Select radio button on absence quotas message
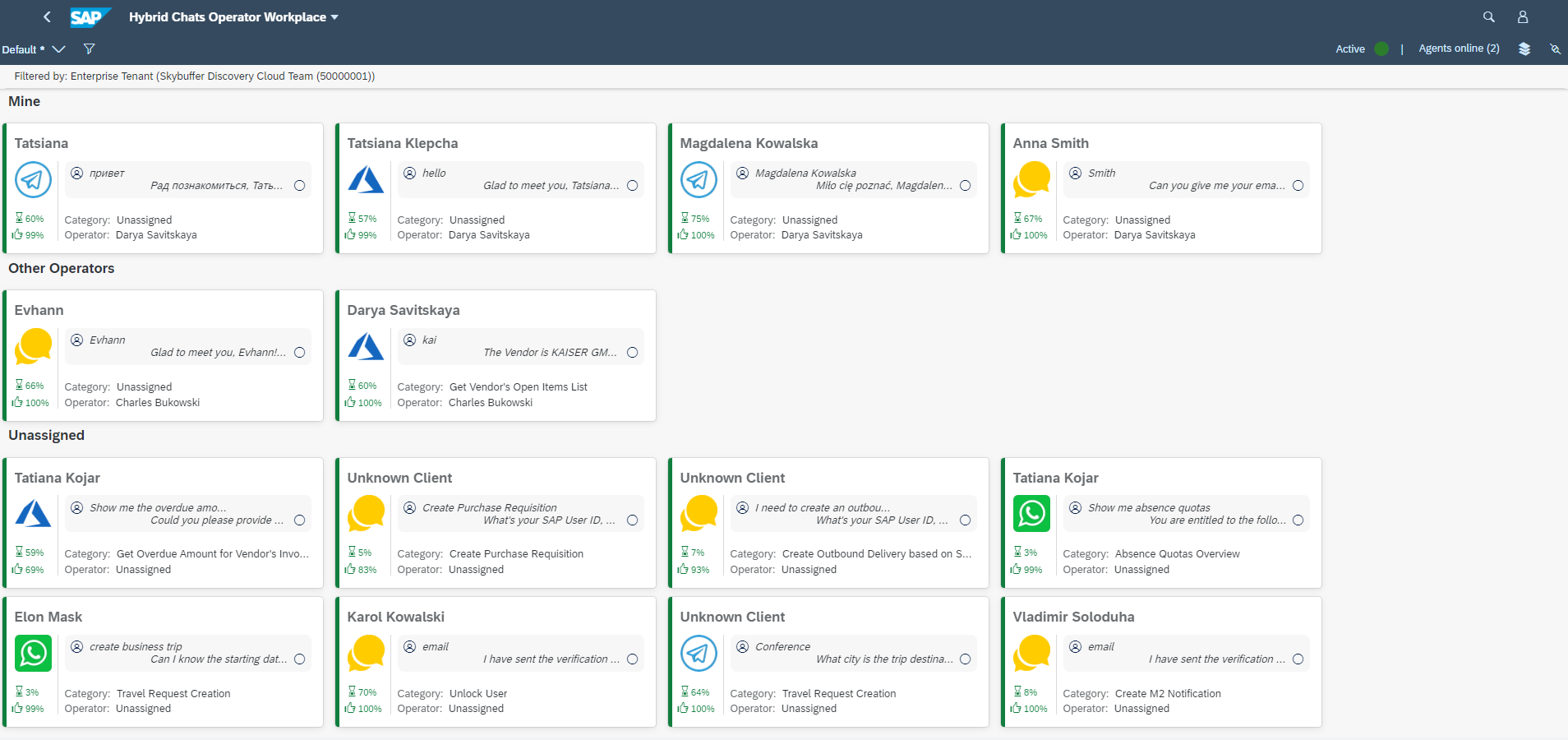The height and width of the screenshot is (740, 1568). [1298, 520]
